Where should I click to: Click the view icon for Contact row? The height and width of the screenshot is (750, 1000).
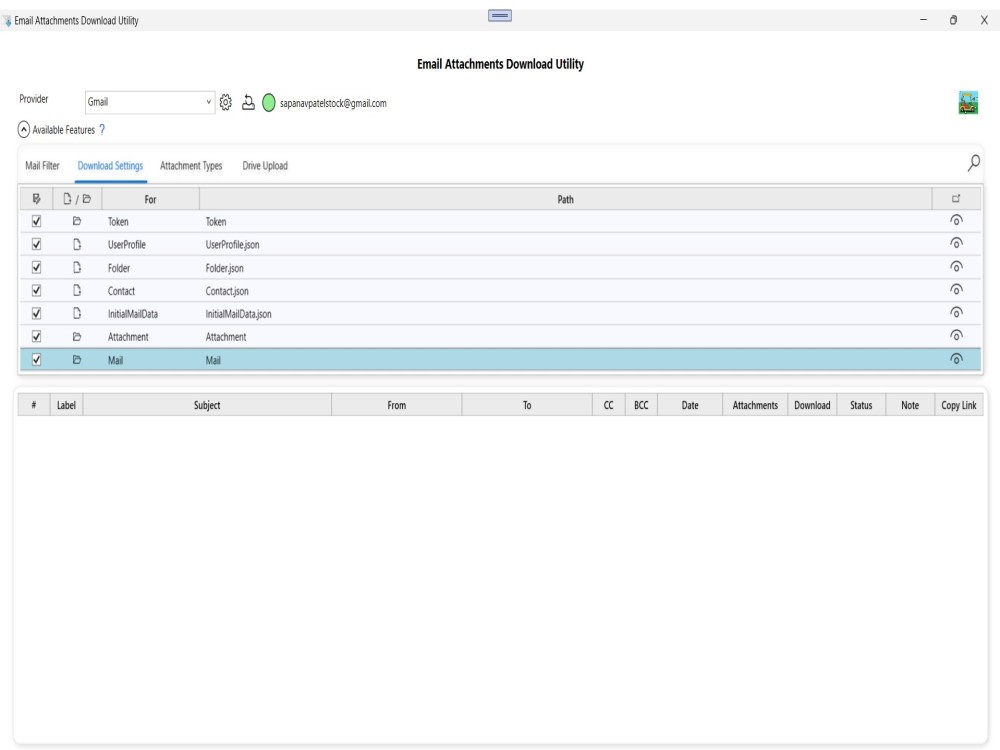(956, 290)
